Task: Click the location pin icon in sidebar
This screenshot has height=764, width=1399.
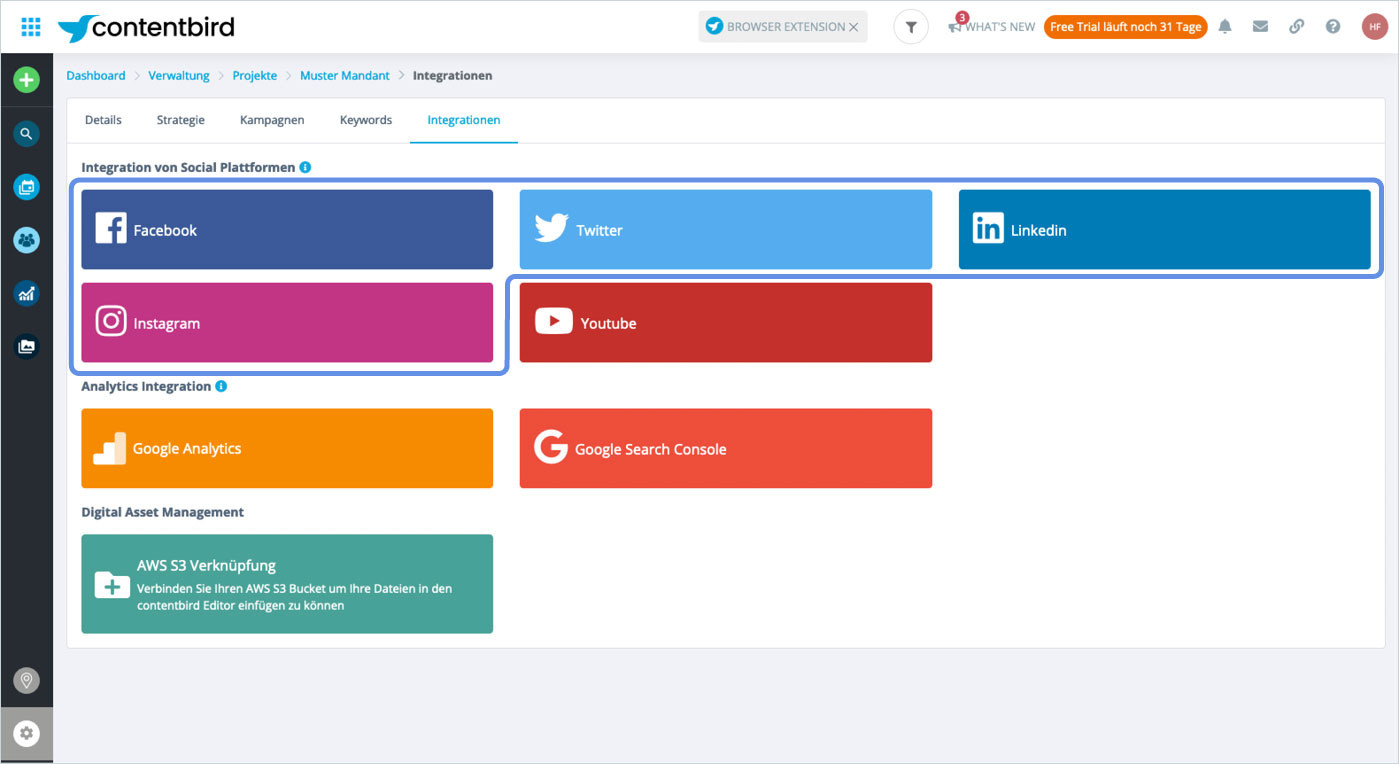Action: coord(27,681)
